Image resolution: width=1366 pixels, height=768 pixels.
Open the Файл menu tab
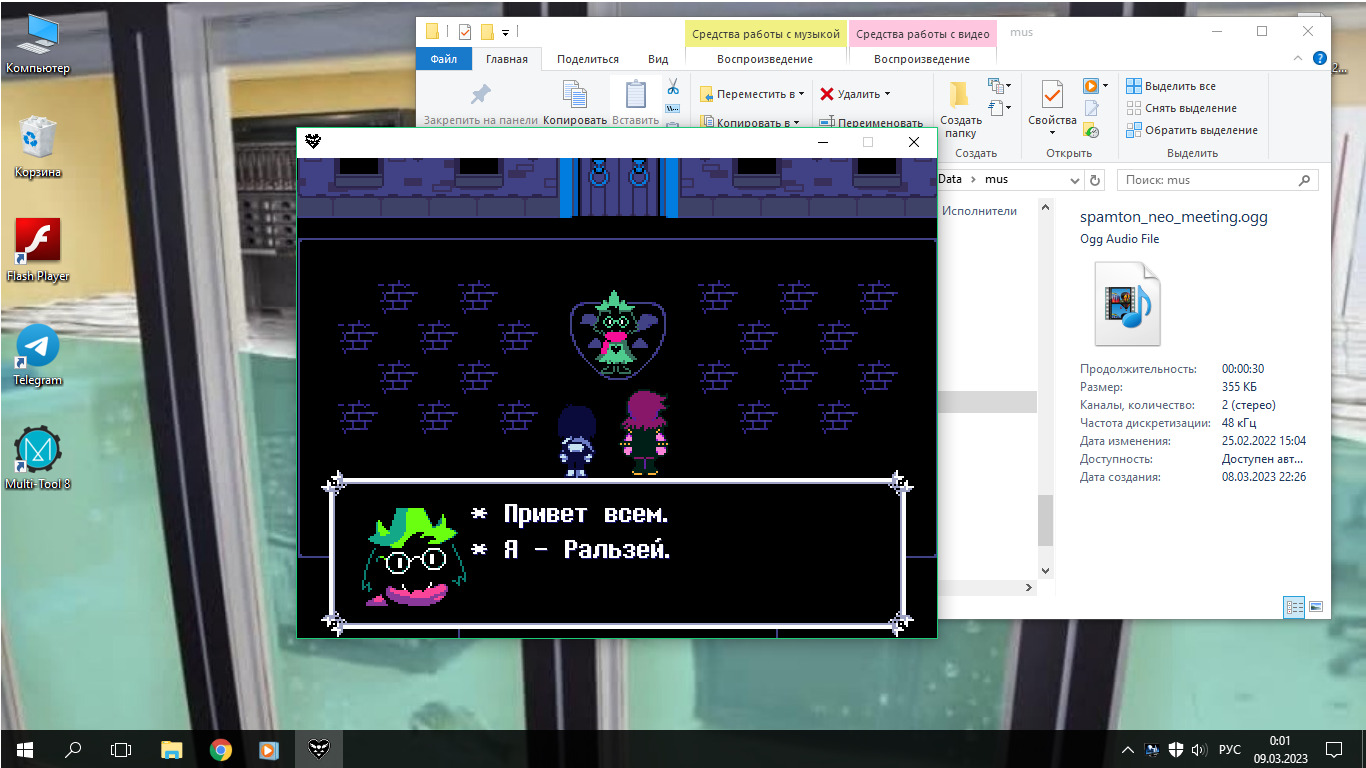pos(443,59)
